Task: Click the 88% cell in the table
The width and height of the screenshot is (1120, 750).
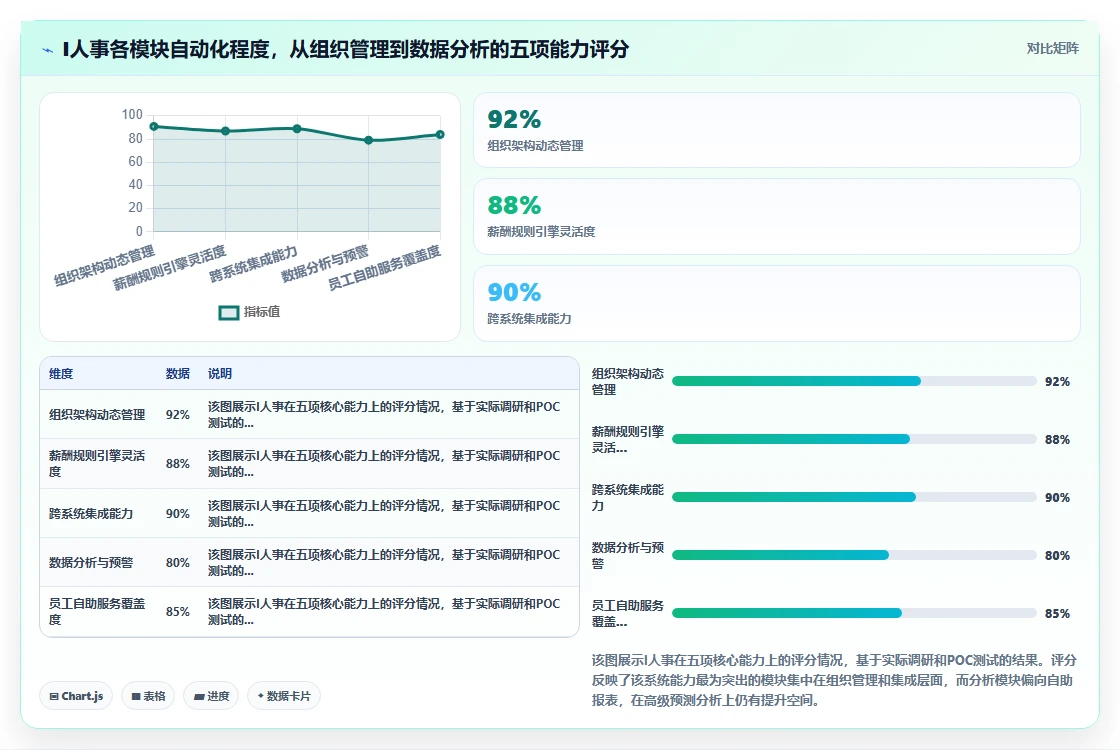Action: (x=178, y=464)
